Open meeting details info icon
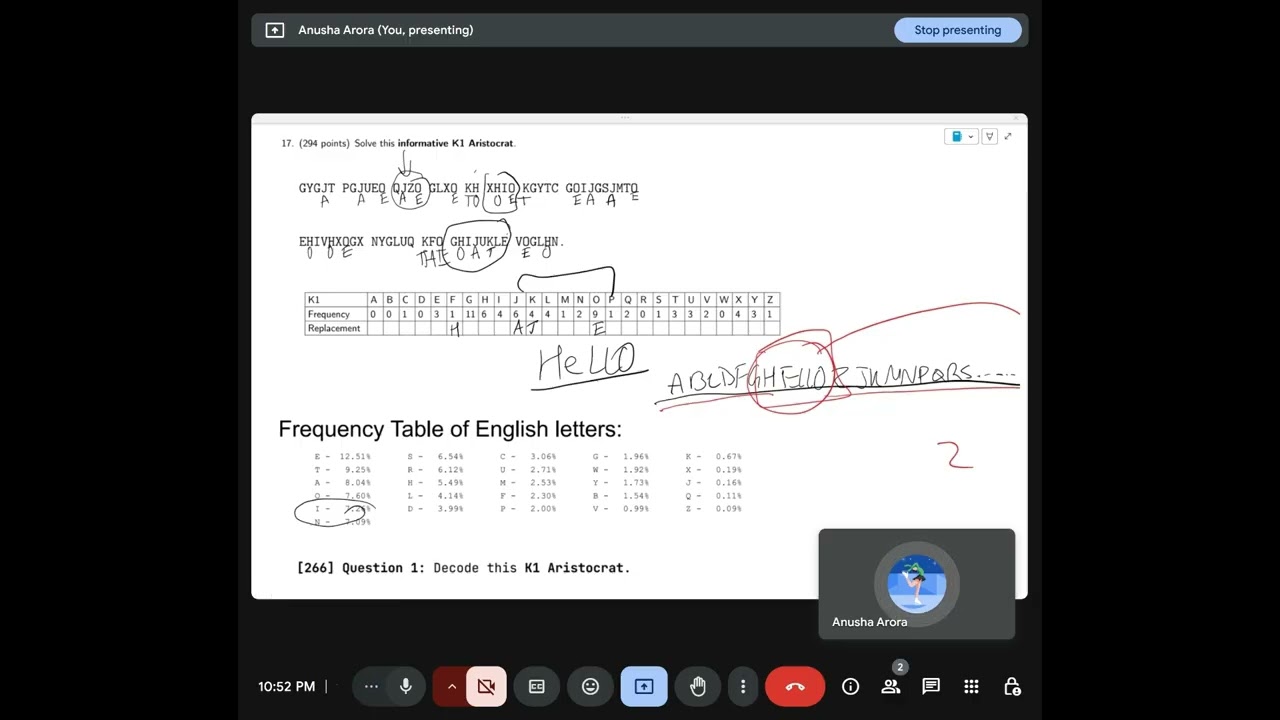1280x720 pixels. tap(850, 687)
